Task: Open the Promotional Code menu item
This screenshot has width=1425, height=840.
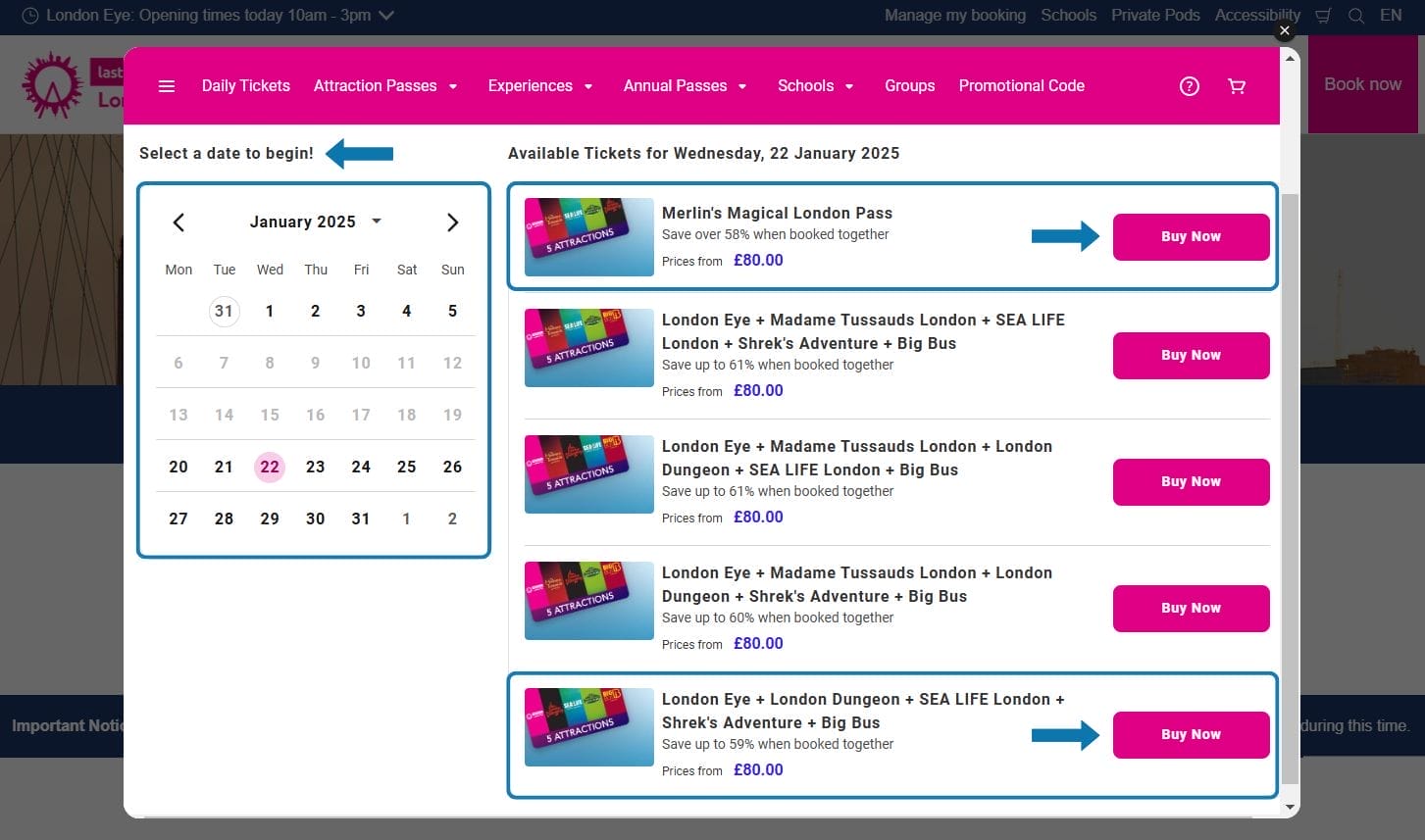Action: [1021, 86]
